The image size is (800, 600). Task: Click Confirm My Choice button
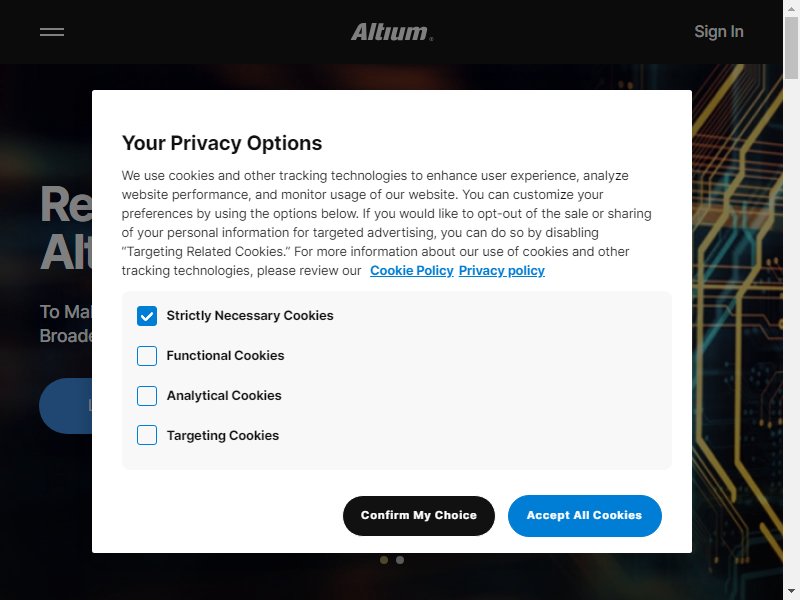pyautogui.click(x=419, y=515)
